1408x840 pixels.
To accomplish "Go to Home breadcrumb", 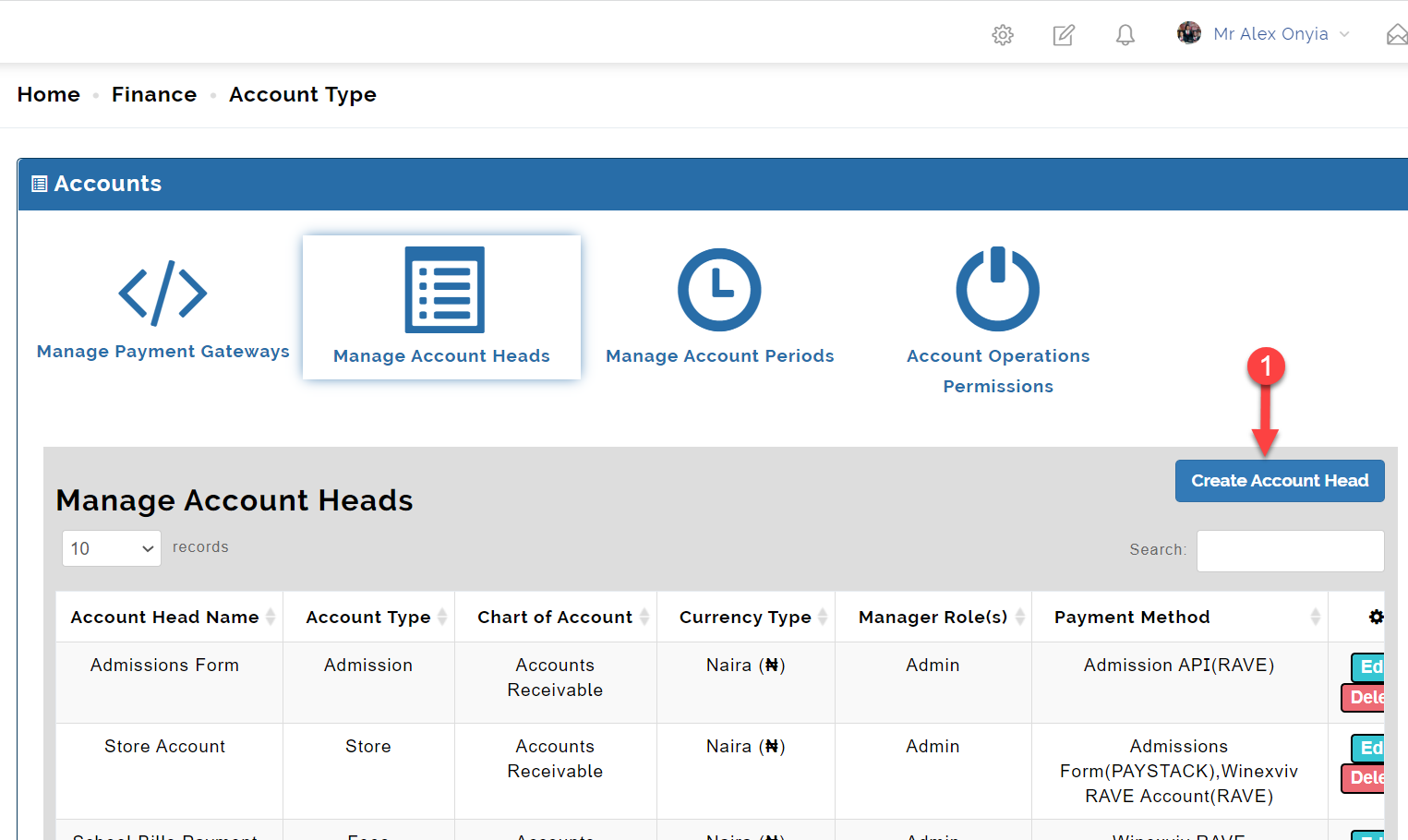I will pyautogui.click(x=49, y=94).
